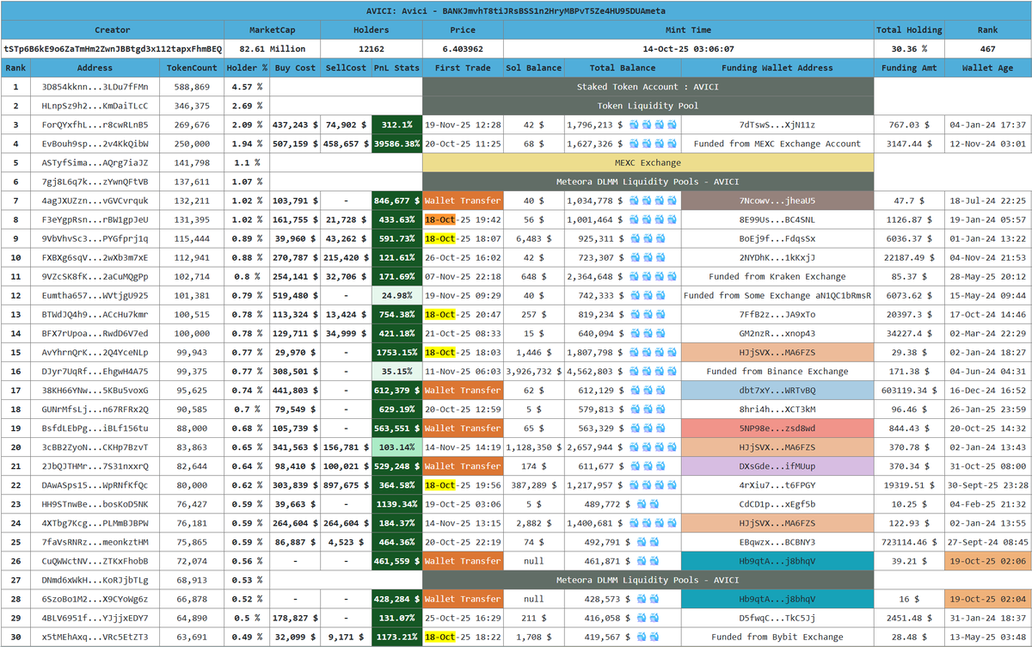The height and width of the screenshot is (647, 1032).
Task: Click the first whale icon beside 612,129 $
Action: point(634,391)
